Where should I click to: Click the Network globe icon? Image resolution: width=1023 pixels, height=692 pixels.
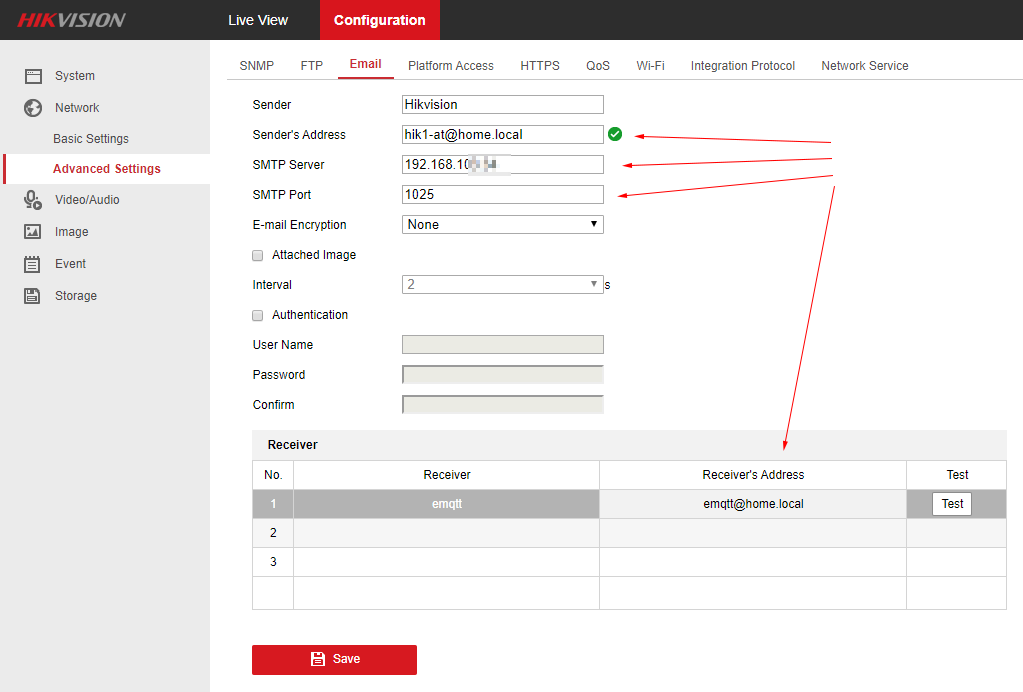(x=33, y=108)
